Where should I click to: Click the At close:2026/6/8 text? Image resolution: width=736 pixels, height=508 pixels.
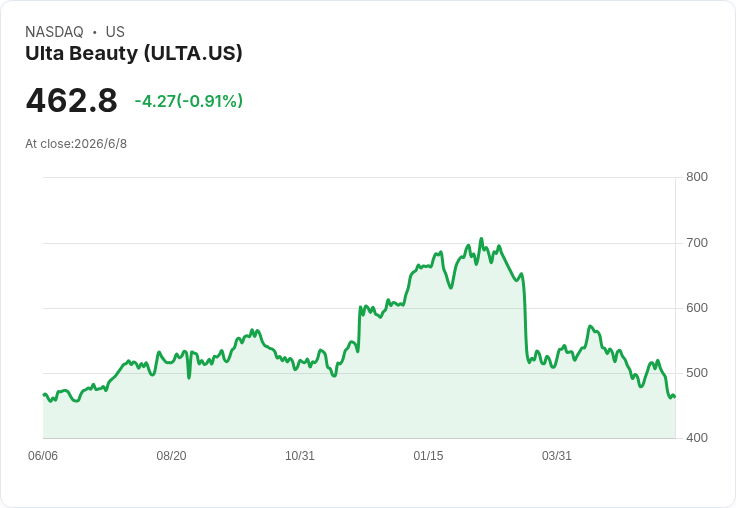[76, 144]
